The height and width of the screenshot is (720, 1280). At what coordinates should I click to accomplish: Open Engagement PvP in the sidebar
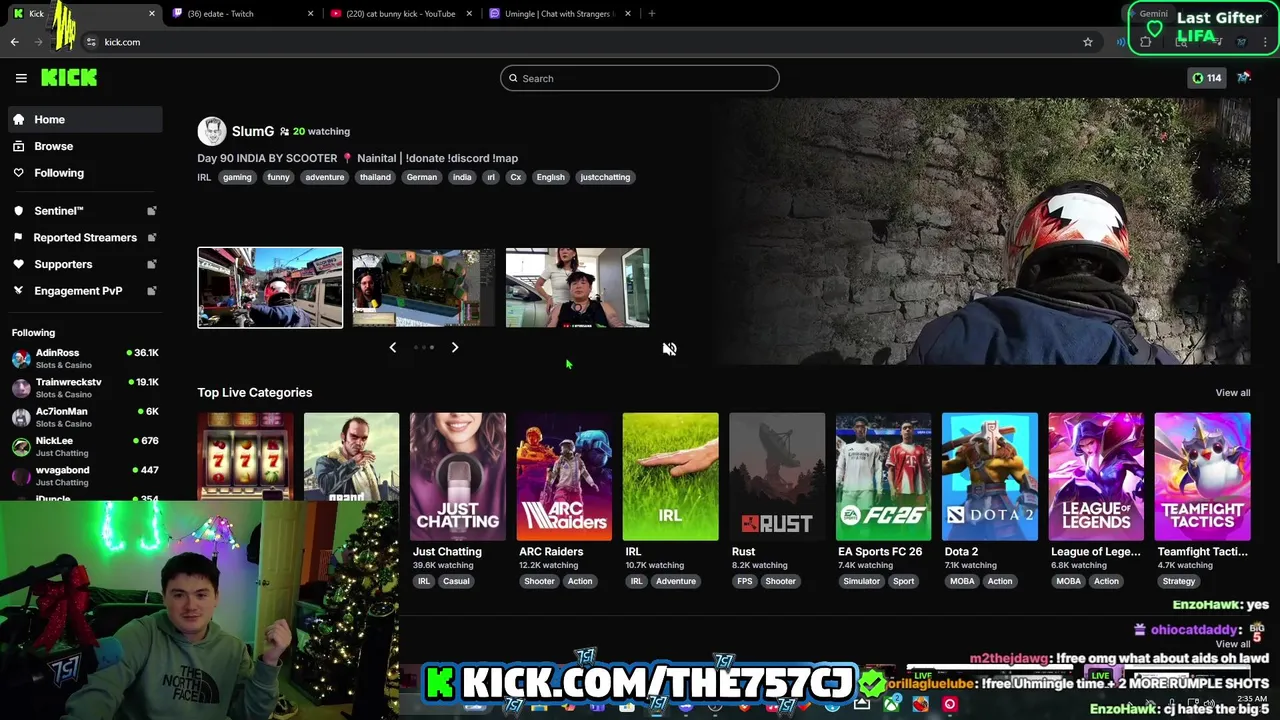click(84, 291)
